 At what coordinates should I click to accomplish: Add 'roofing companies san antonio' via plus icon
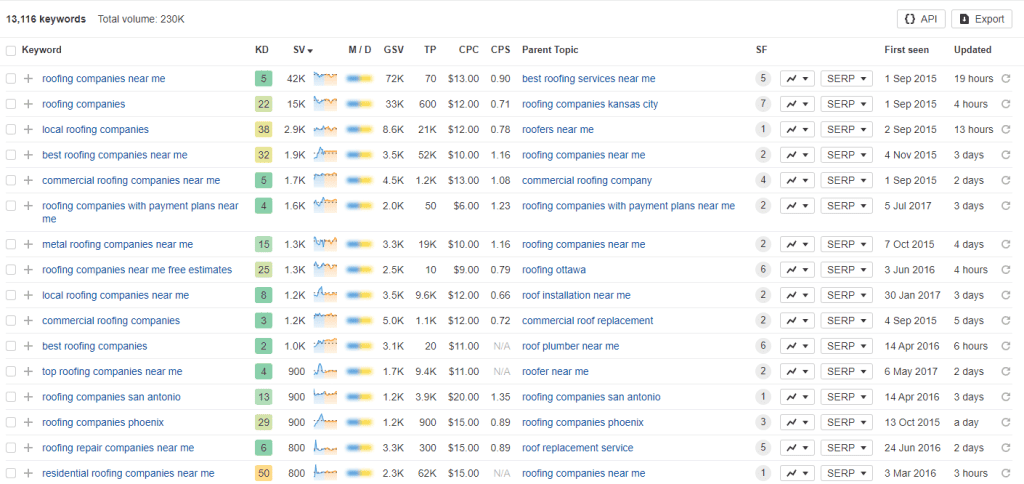click(x=28, y=397)
